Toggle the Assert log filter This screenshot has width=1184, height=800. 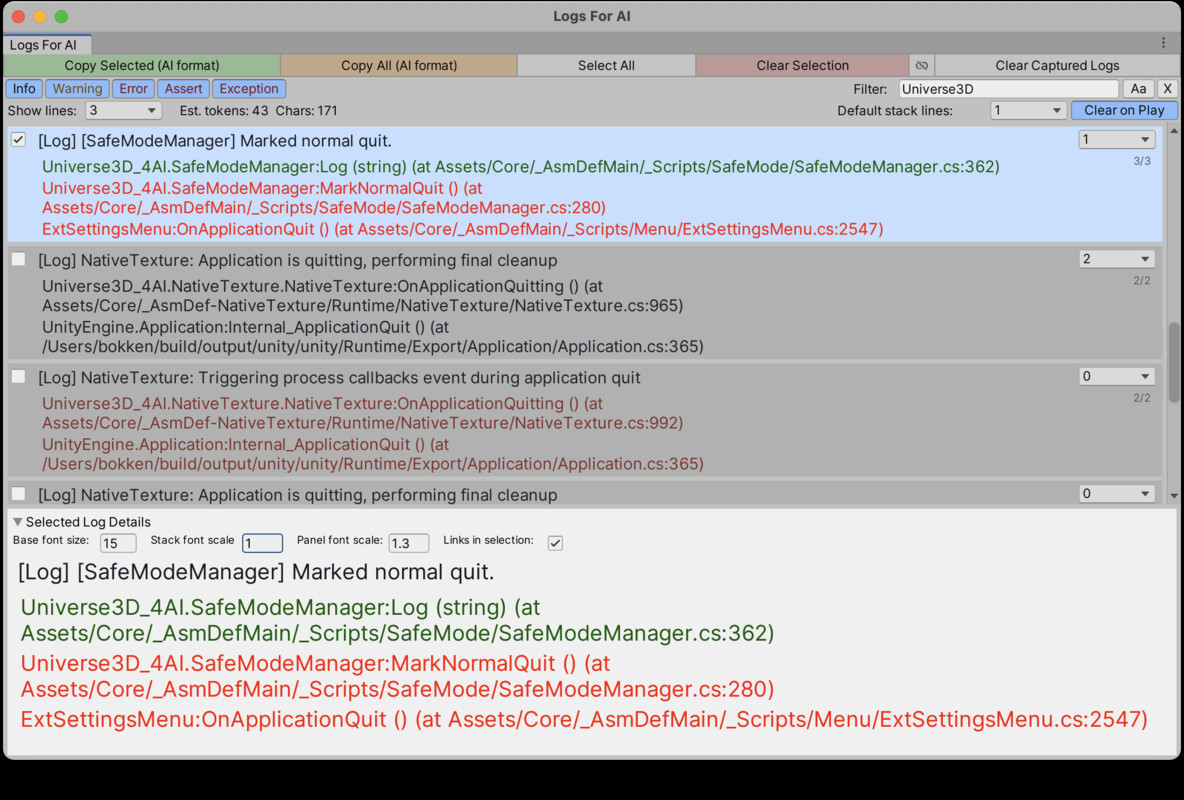[183, 88]
